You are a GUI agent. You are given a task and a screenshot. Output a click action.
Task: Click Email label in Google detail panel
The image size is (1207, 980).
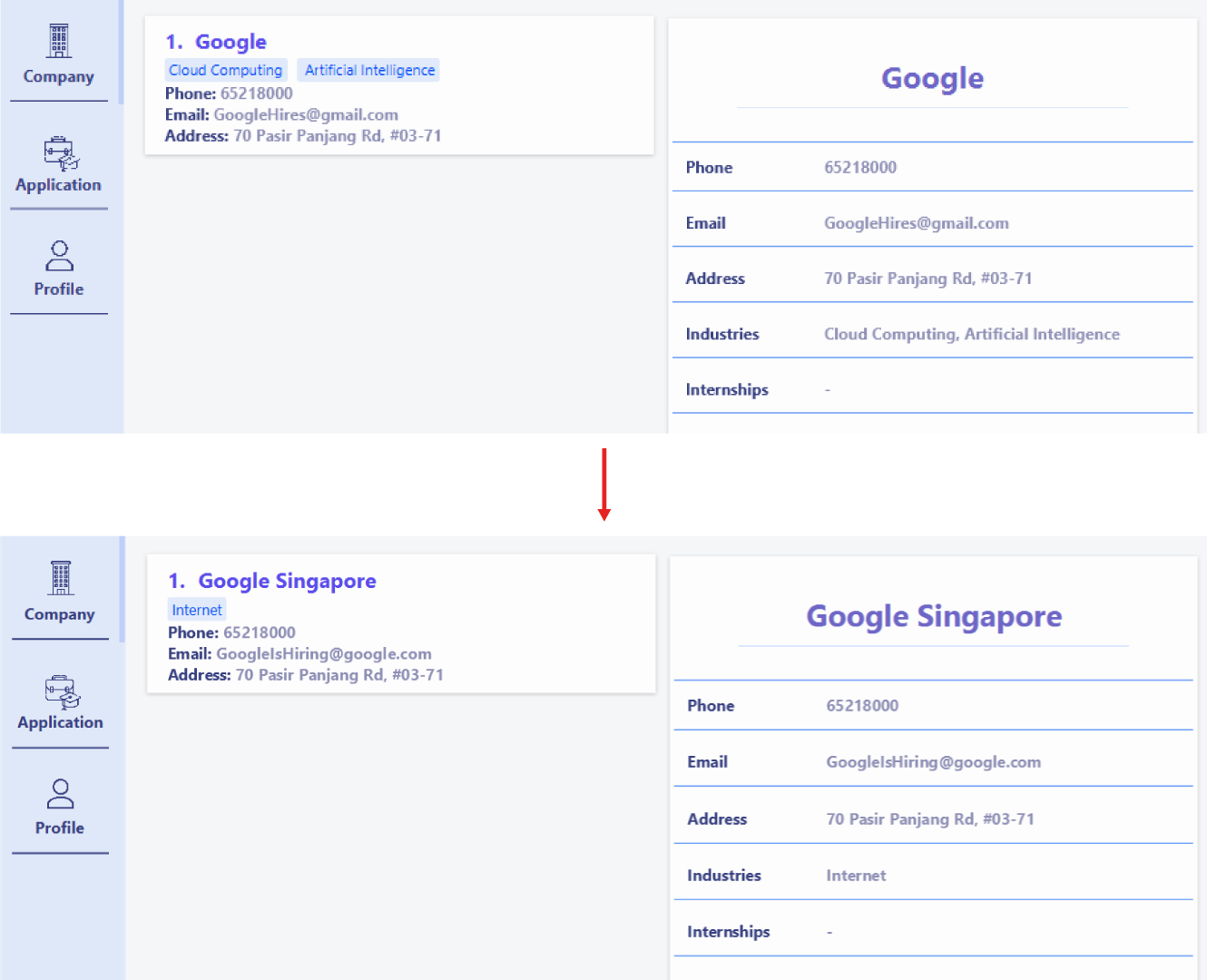click(706, 223)
